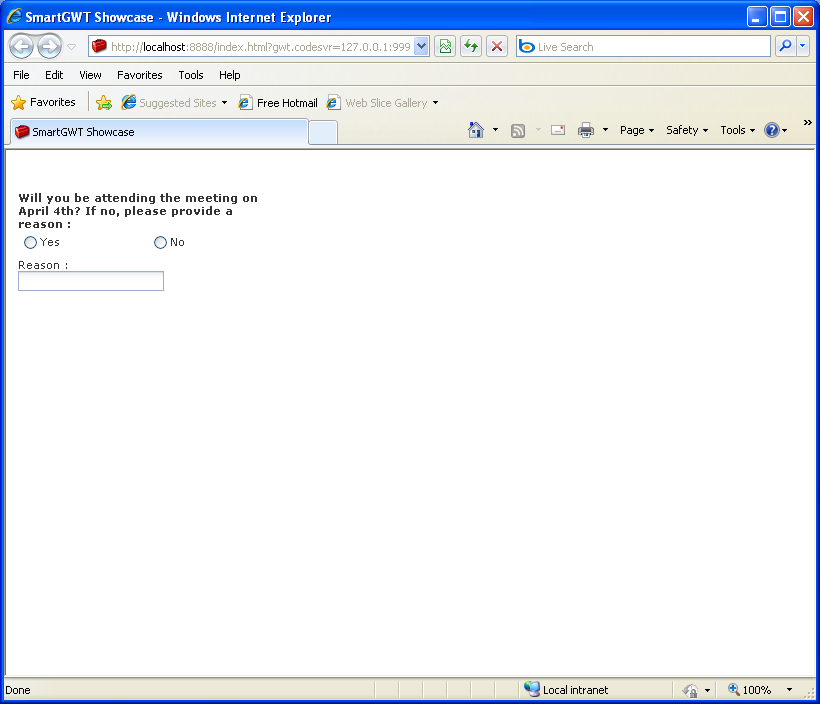Click the 100% zoom level button
The width and height of the screenshot is (820, 704).
[750, 690]
